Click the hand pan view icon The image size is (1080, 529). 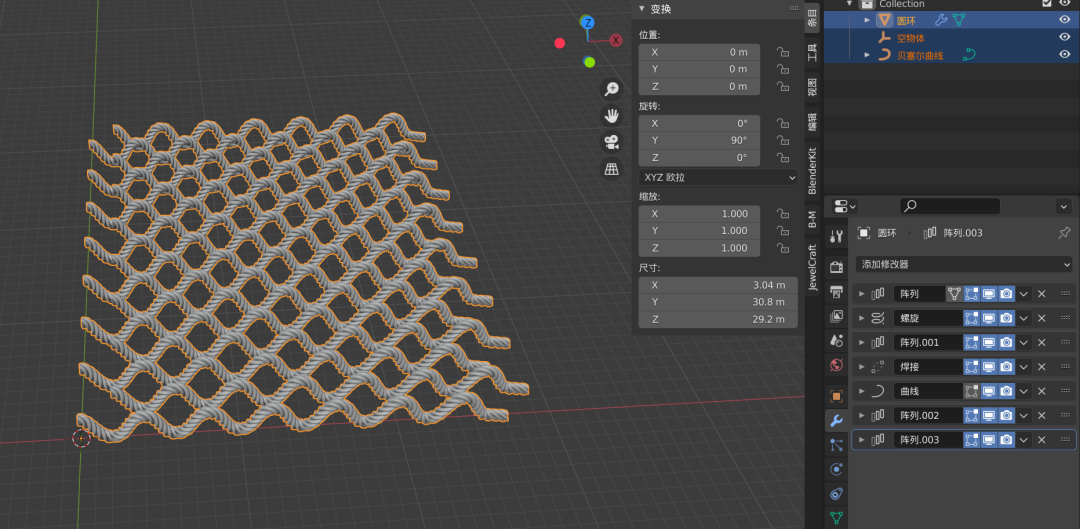(x=611, y=115)
